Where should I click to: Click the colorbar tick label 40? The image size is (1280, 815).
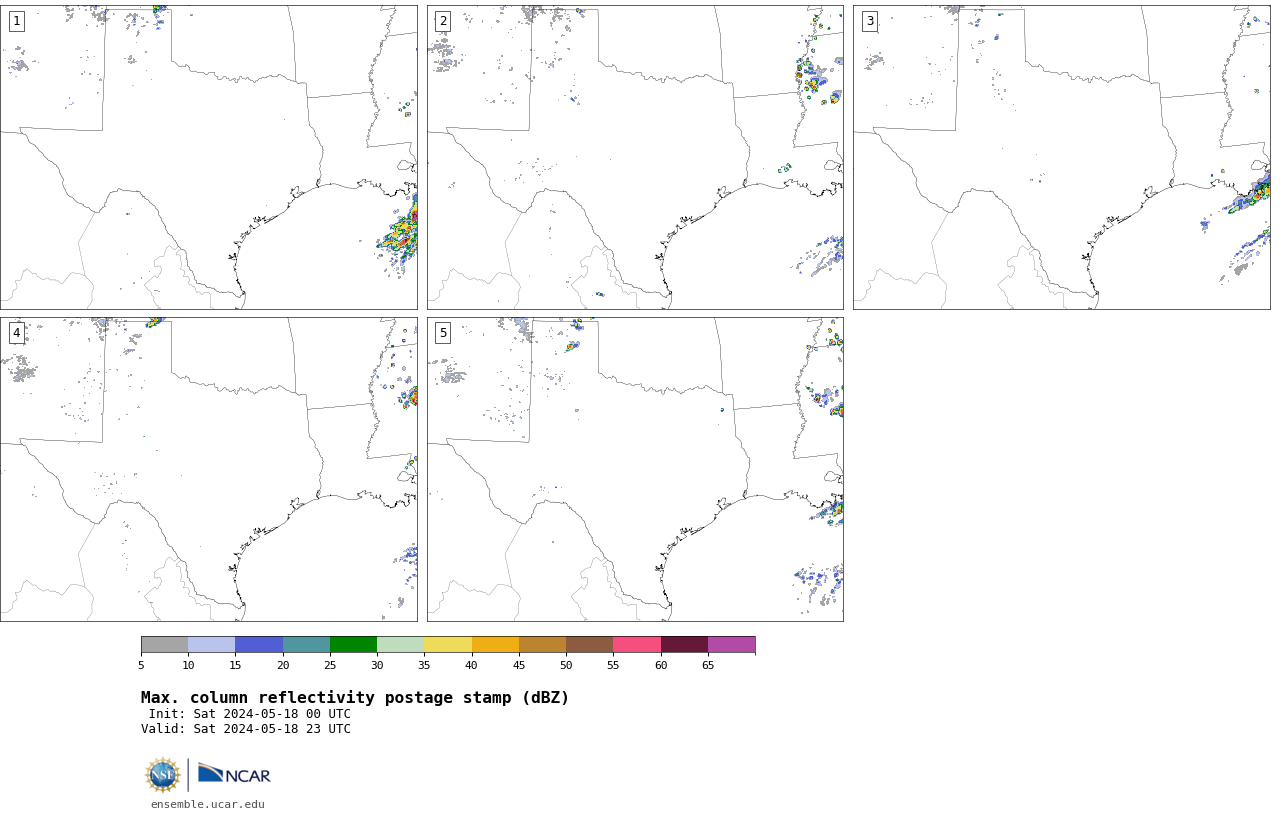[472, 665]
